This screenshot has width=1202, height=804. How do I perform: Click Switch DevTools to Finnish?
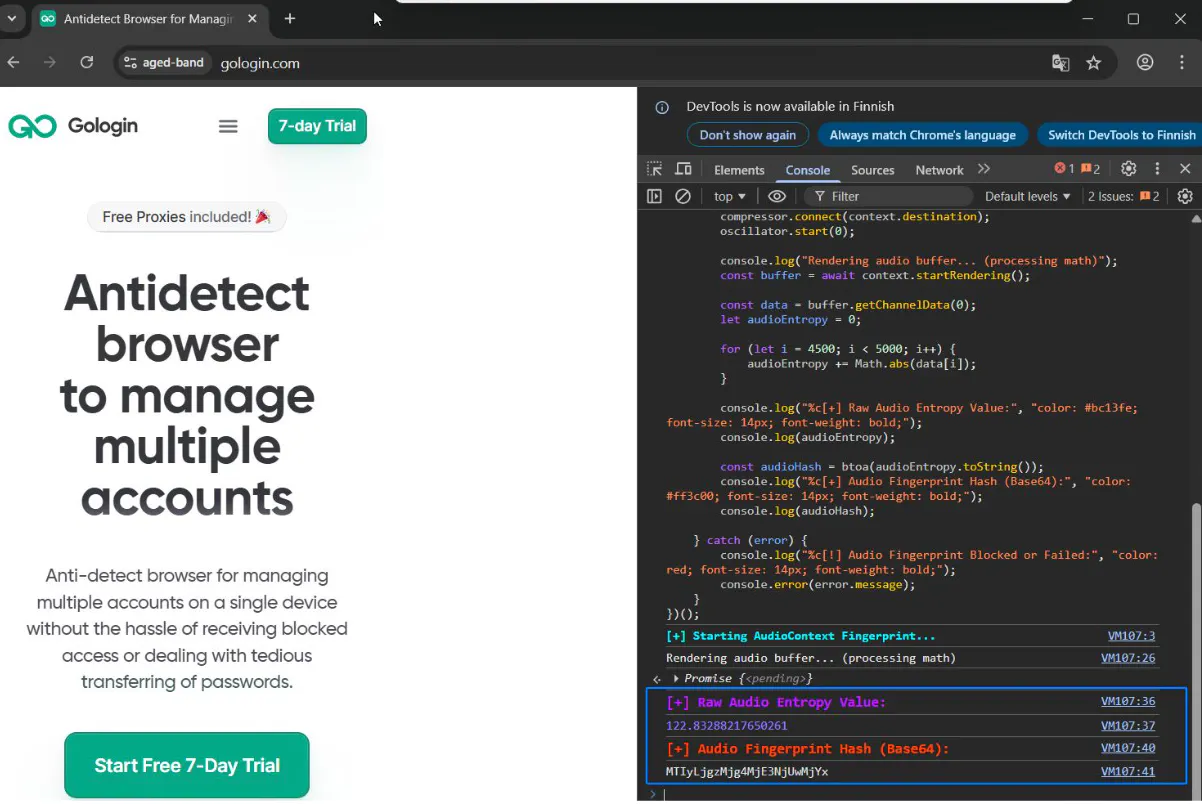point(1120,135)
